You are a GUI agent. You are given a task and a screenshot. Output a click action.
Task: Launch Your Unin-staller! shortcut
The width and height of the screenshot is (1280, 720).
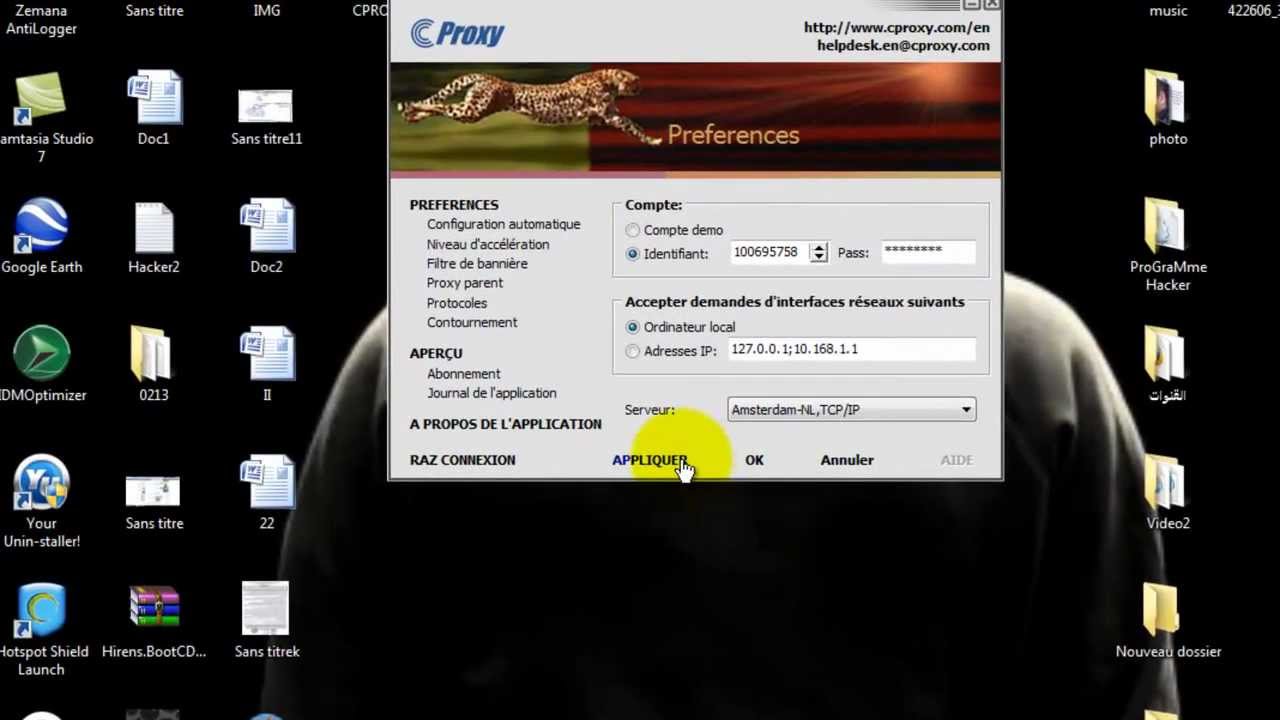(41, 482)
